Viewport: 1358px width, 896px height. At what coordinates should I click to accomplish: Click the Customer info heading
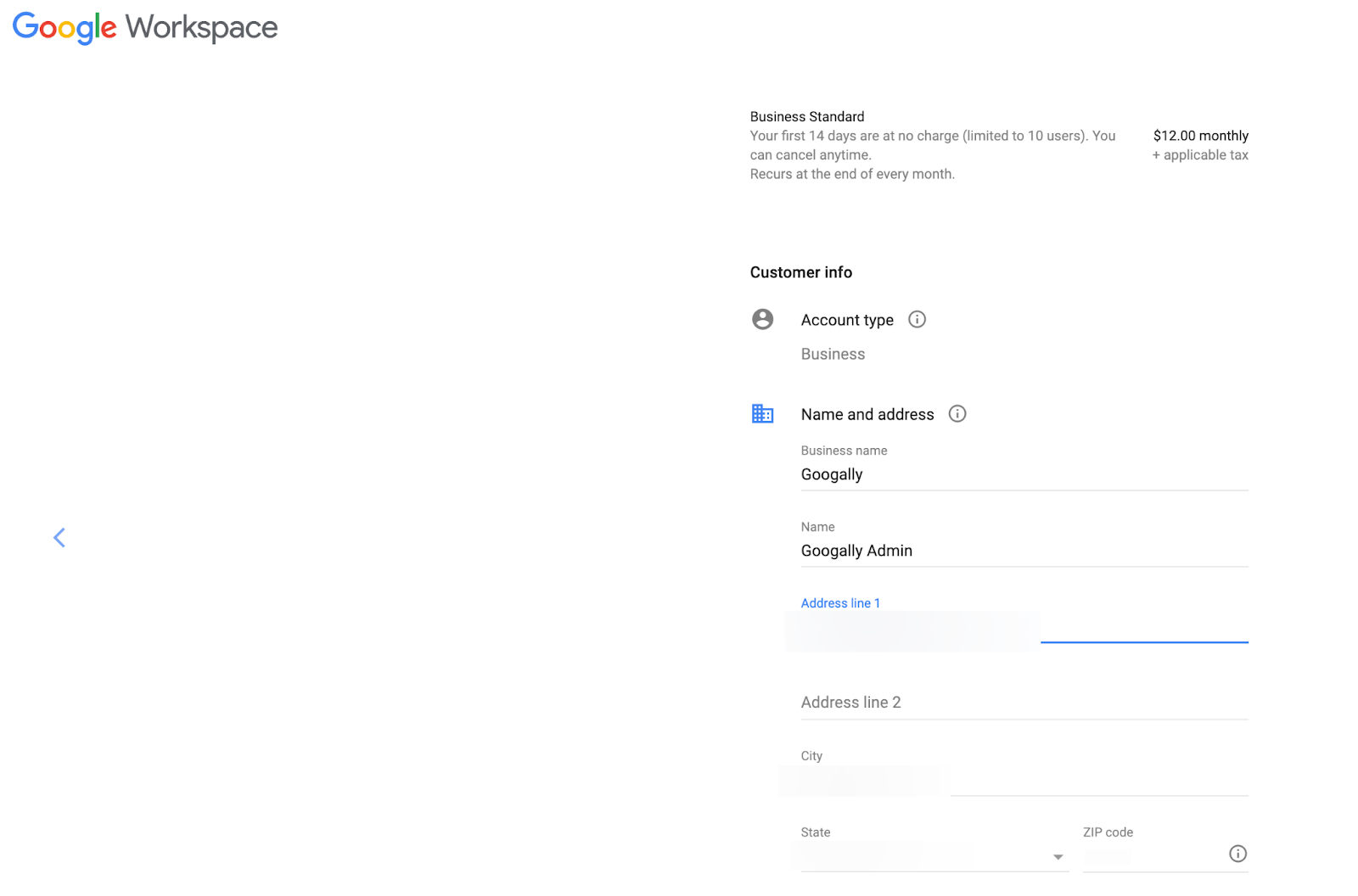tap(800, 272)
